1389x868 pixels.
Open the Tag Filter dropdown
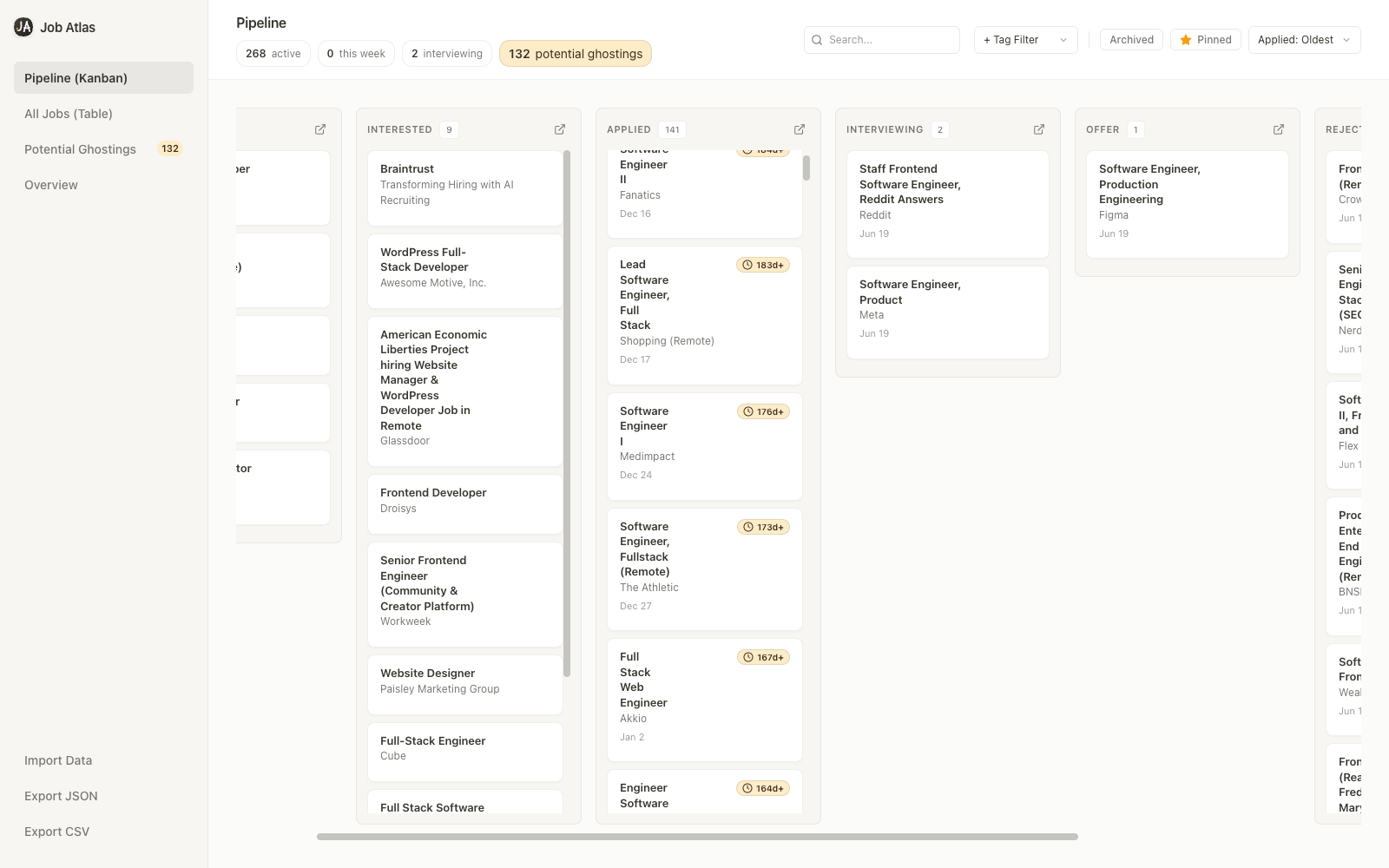point(1025,40)
